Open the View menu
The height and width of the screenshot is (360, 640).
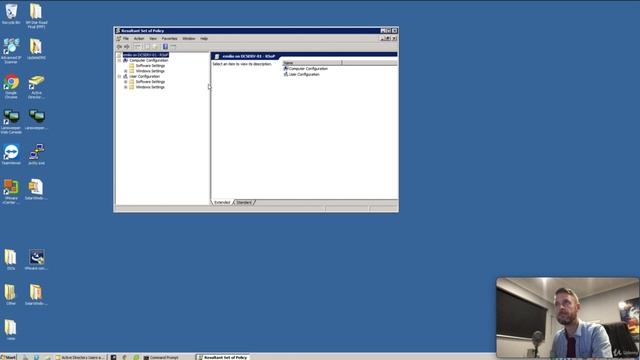coord(153,39)
